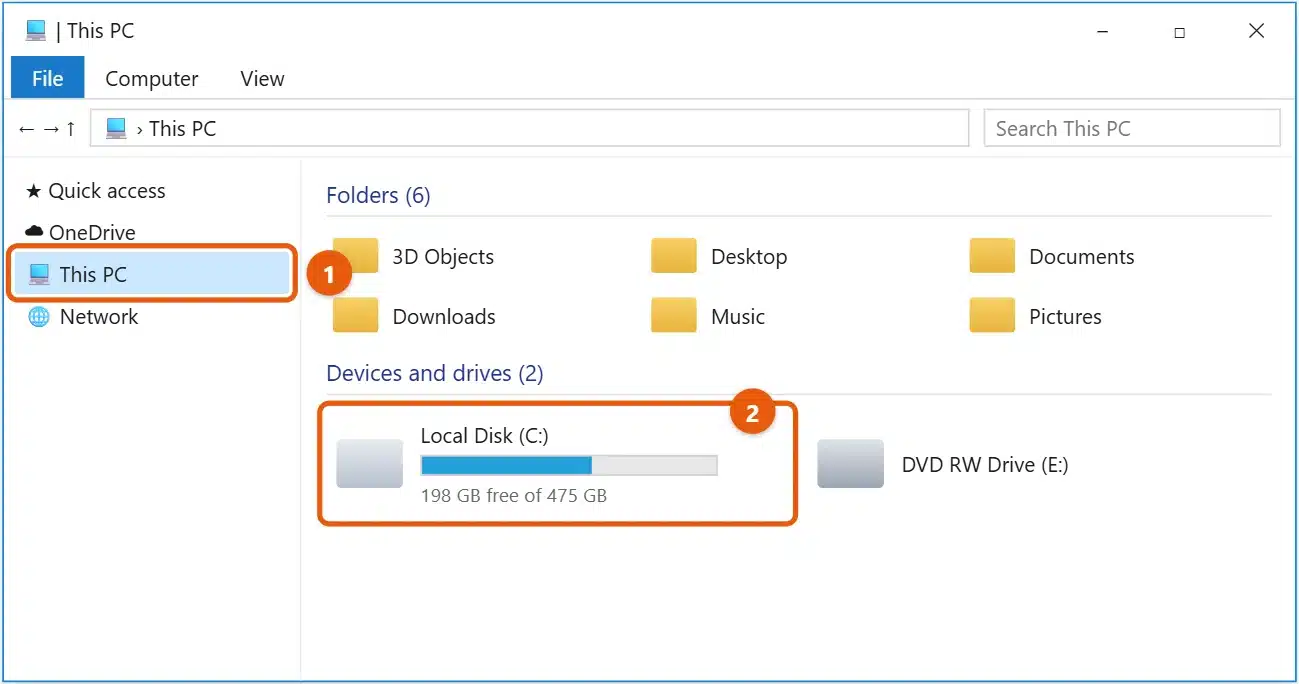Click the 3D Objects label
The height and width of the screenshot is (684, 1299).
(443, 257)
